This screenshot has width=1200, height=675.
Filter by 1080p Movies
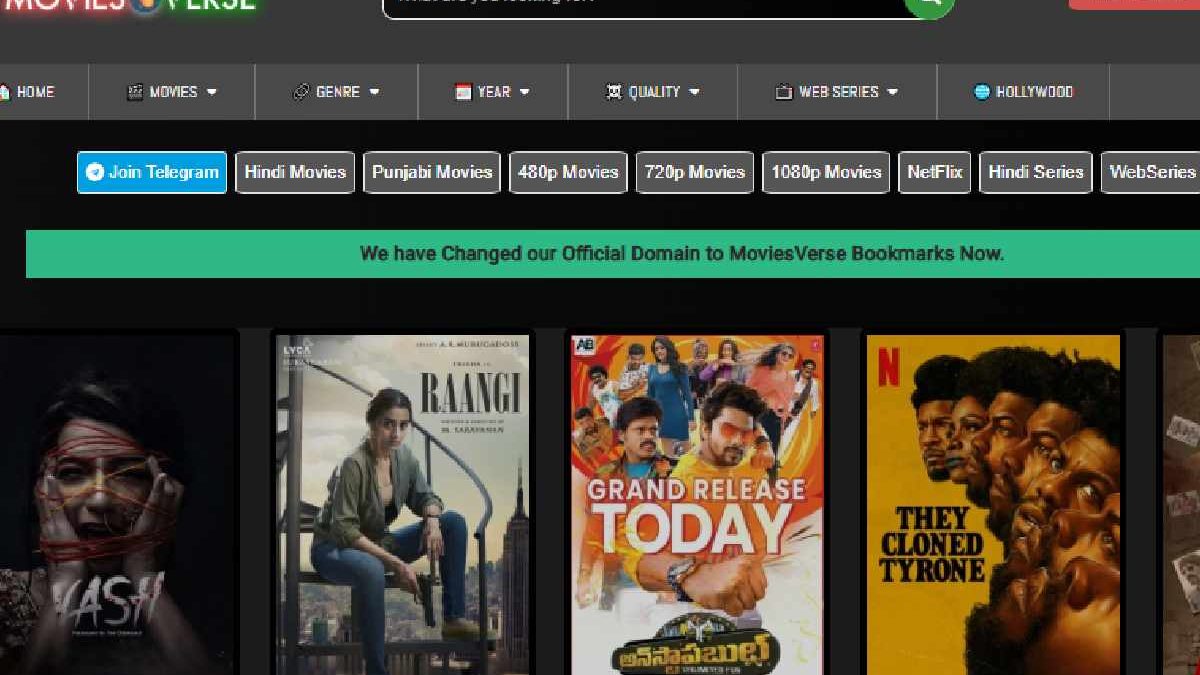point(826,172)
